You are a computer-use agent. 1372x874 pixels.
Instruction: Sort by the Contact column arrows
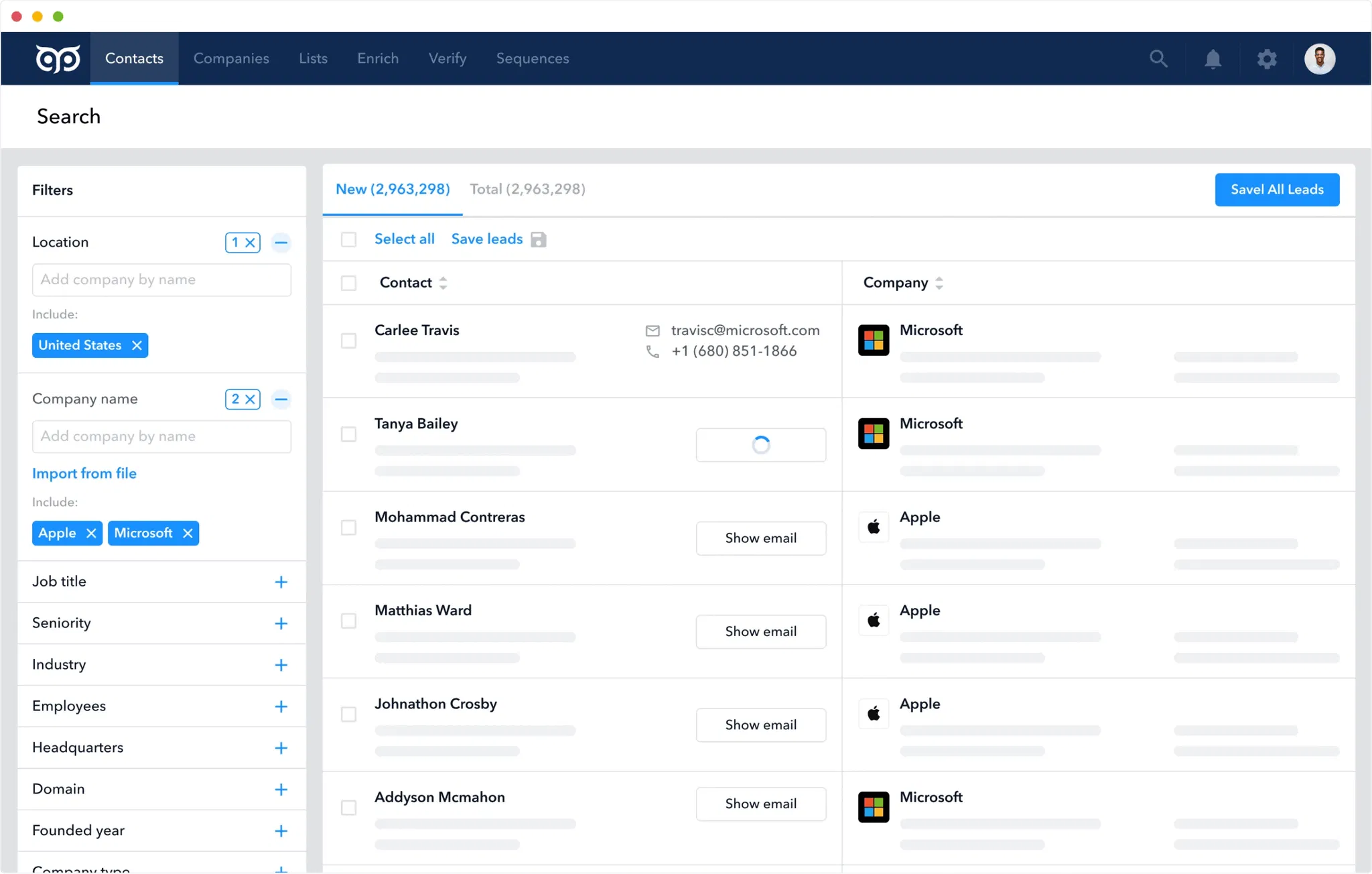(443, 283)
